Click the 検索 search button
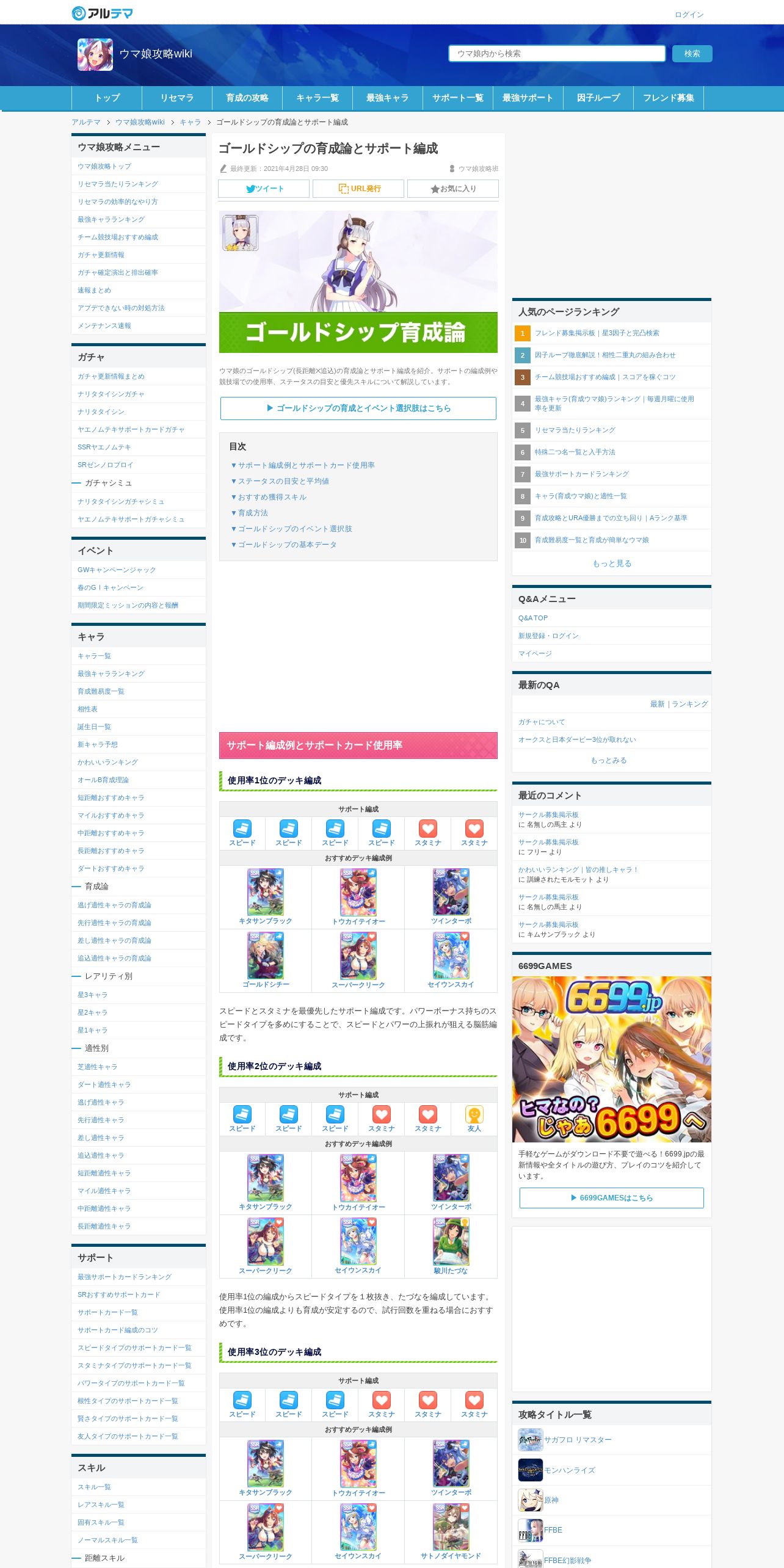This screenshot has width=784, height=1568. click(x=692, y=54)
